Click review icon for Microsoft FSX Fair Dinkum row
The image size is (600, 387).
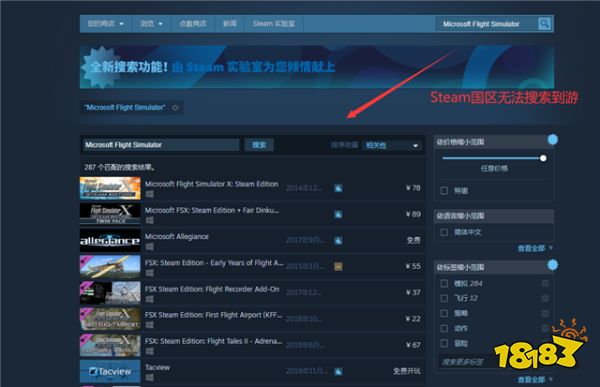(338, 214)
